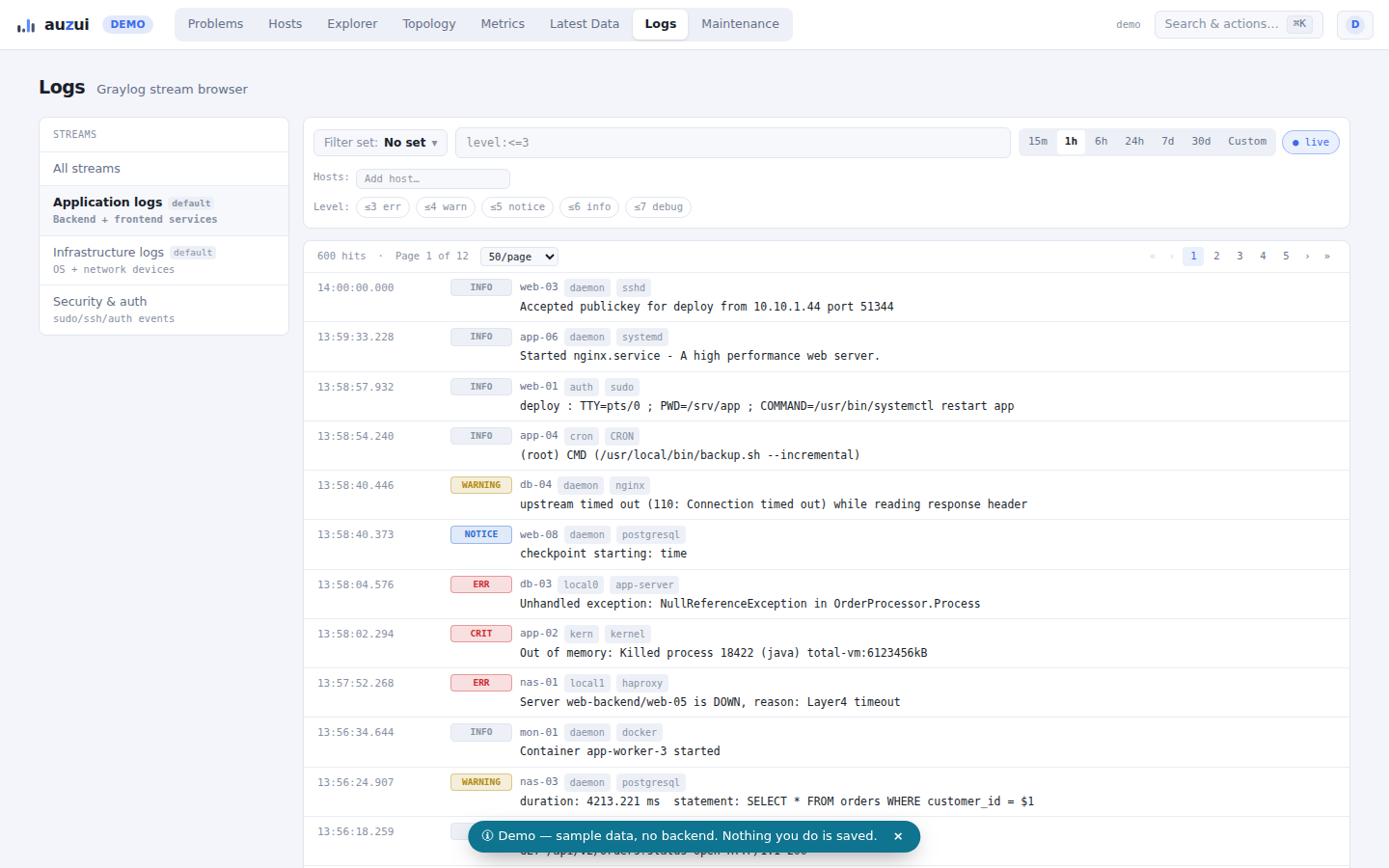Toggle the ≤7 debug level filter
The width and height of the screenshot is (1389, 868).
[659, 207]
